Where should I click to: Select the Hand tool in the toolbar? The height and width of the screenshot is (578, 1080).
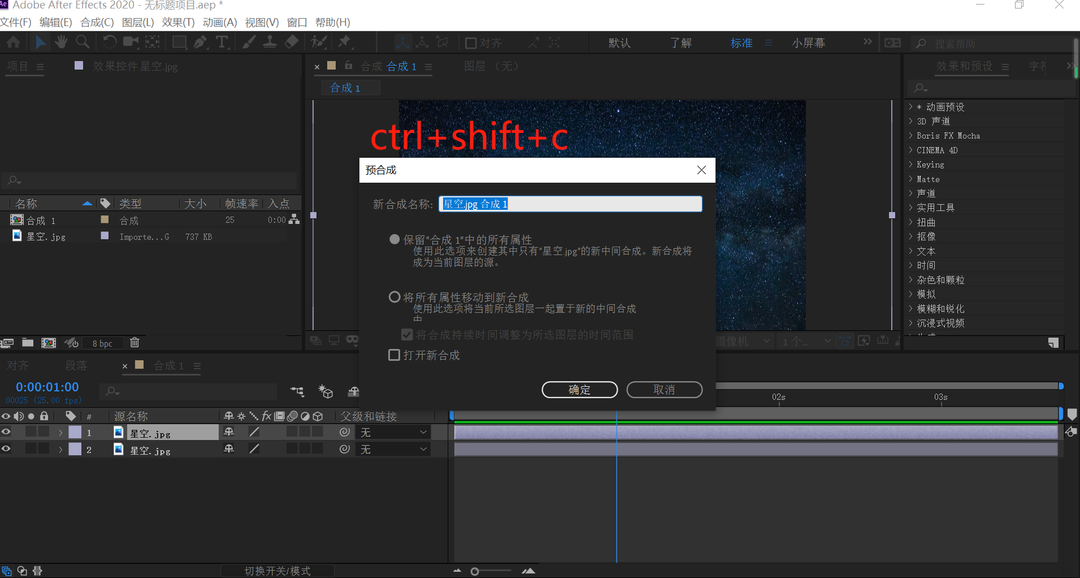tap(61, 42)
